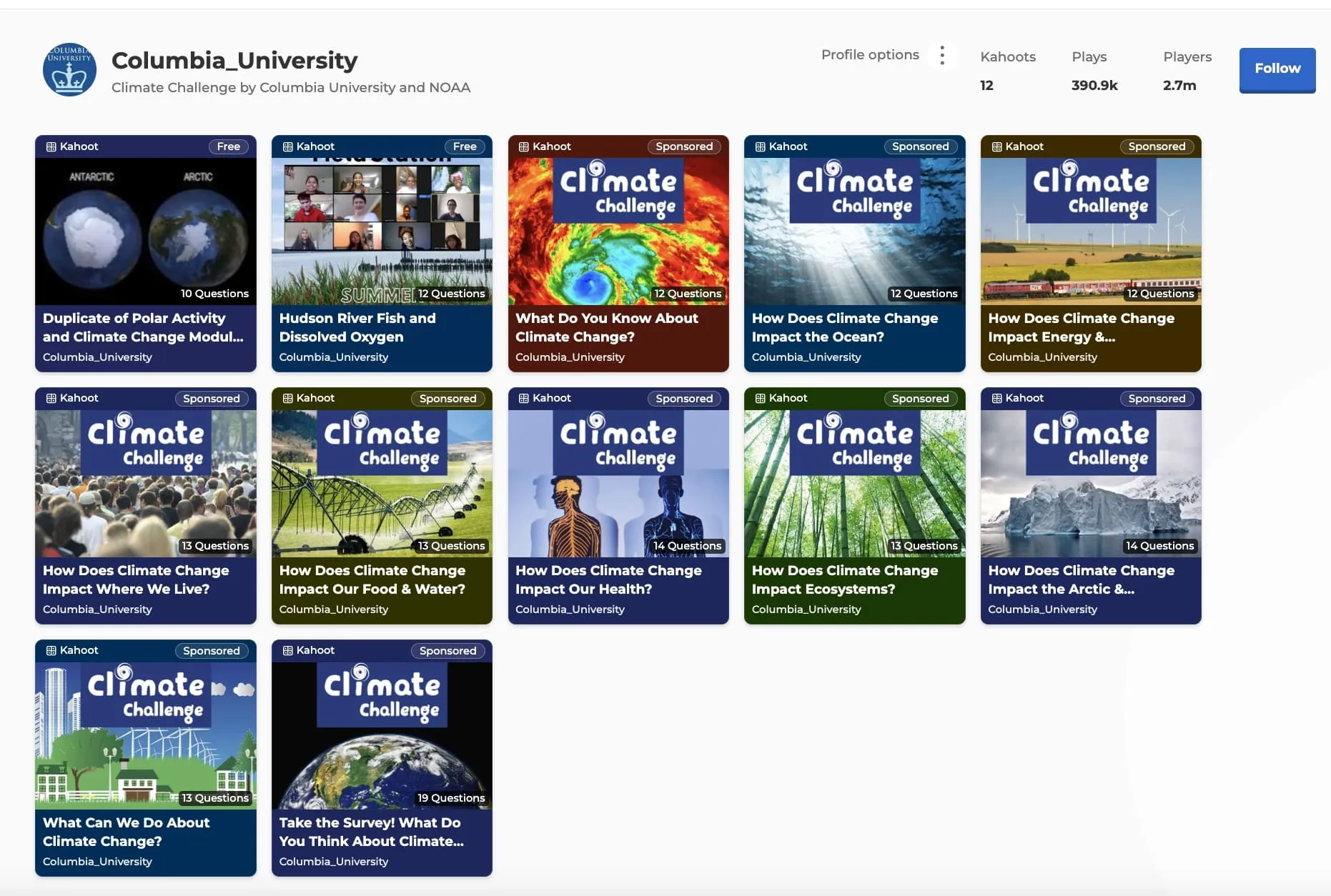Open the Hudson River video call thumbnail
Screen dimensions: 1331x896
pyautogui.click(x=382, y=232)
